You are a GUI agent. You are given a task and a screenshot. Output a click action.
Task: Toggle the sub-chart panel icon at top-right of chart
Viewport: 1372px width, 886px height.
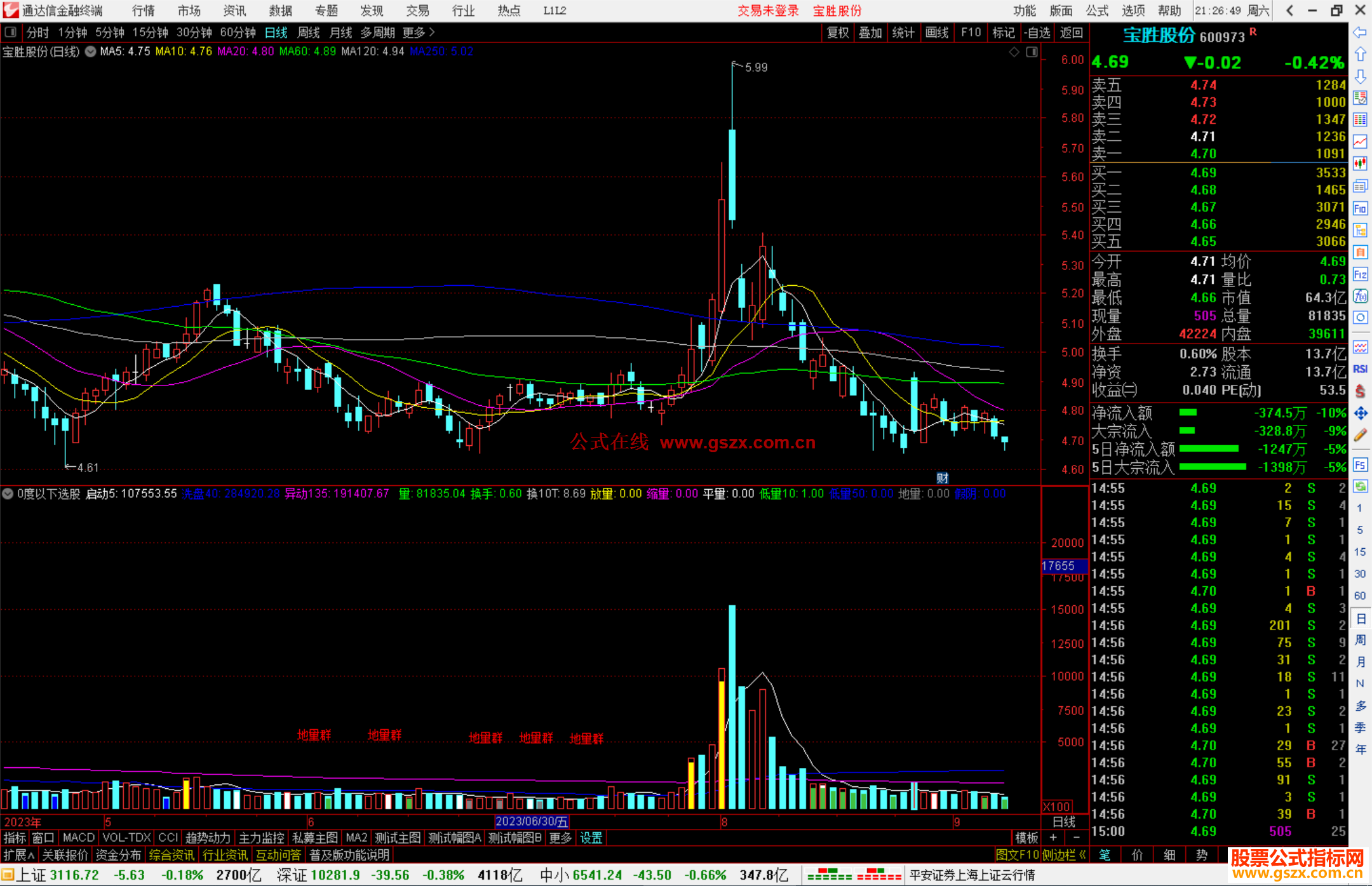pyautogui.click(x=1032, y=52)
